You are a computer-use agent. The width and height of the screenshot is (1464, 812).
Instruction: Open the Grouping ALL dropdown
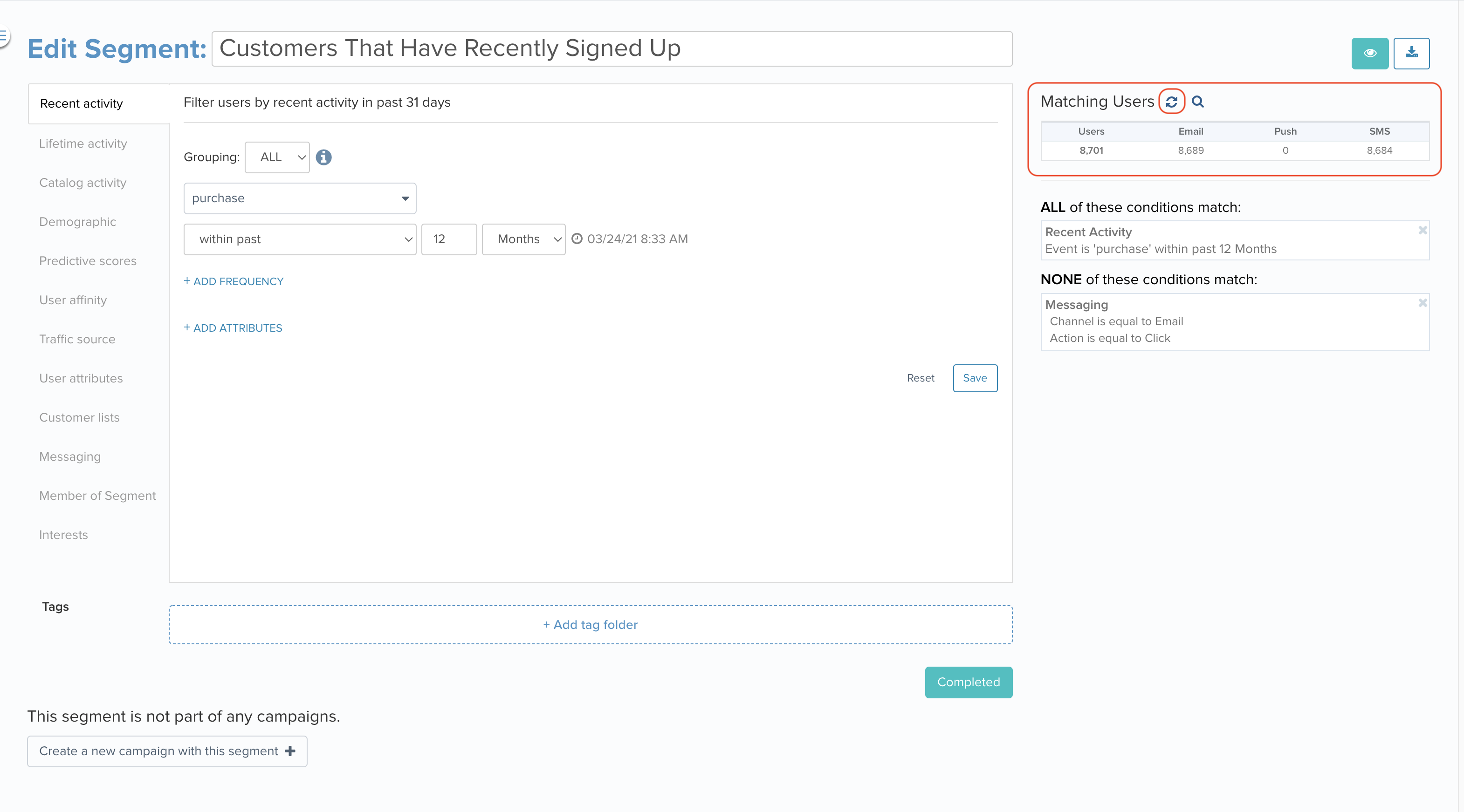pos(277,157)
